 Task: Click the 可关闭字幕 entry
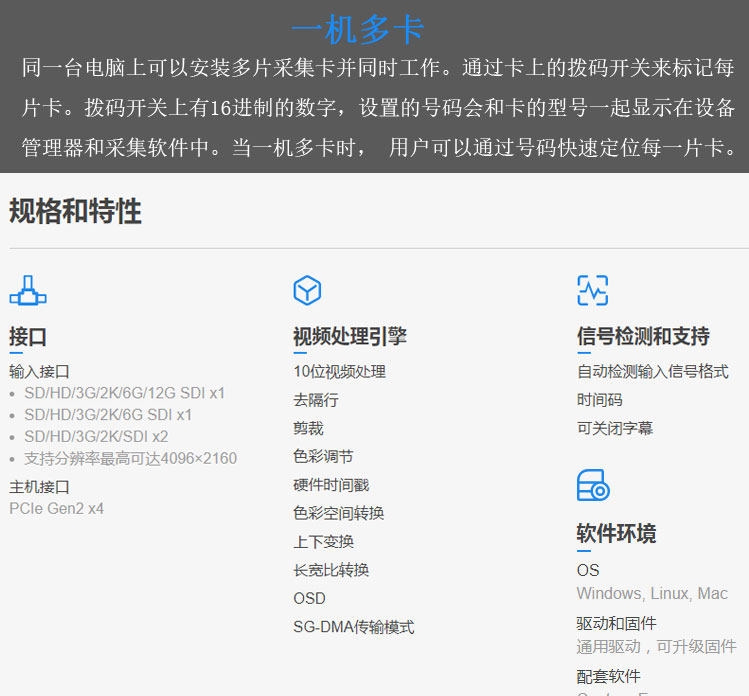tap(615, 428)
